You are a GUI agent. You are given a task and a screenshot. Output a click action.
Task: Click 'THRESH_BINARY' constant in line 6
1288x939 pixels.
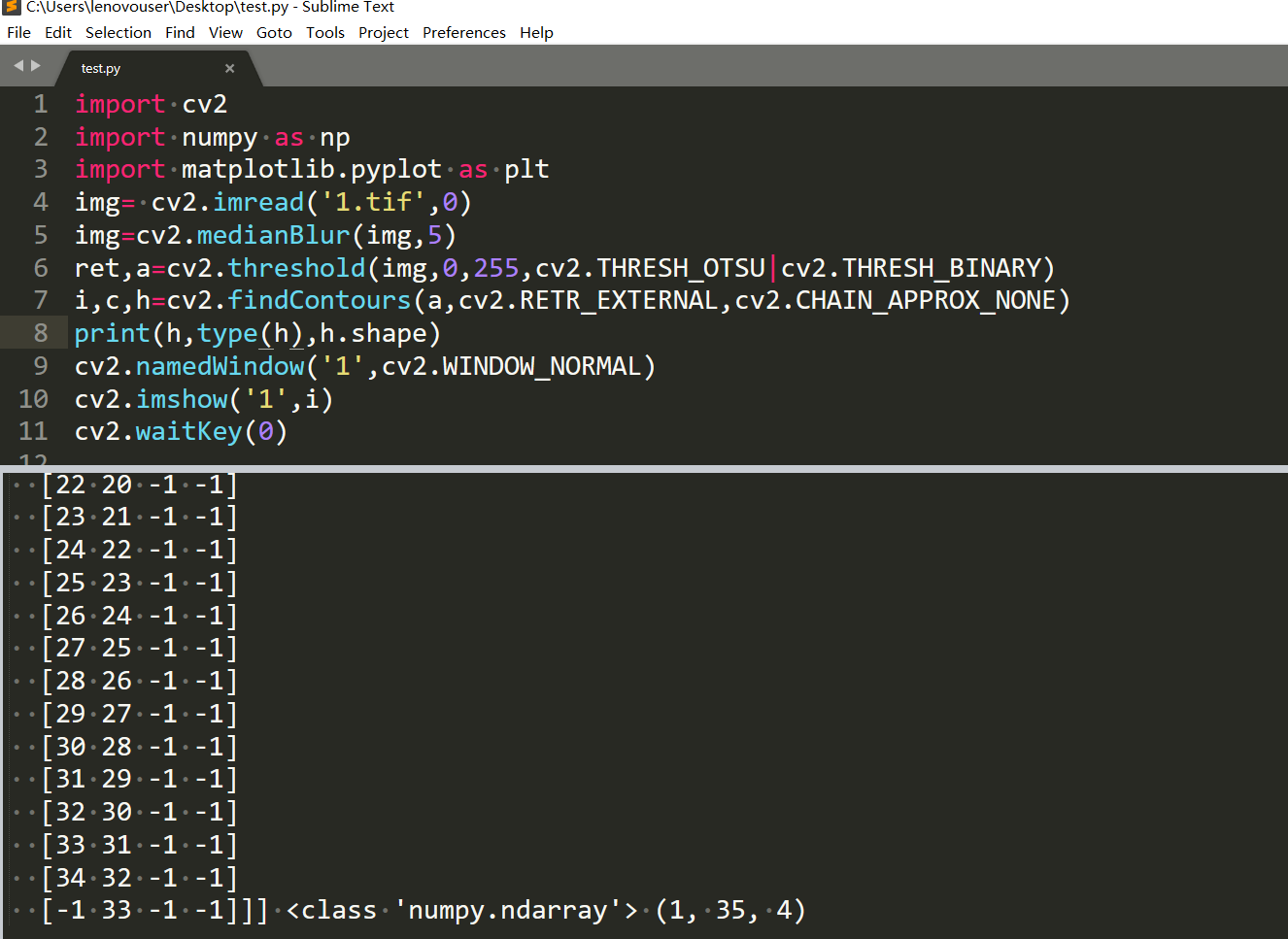coord(941,268)
